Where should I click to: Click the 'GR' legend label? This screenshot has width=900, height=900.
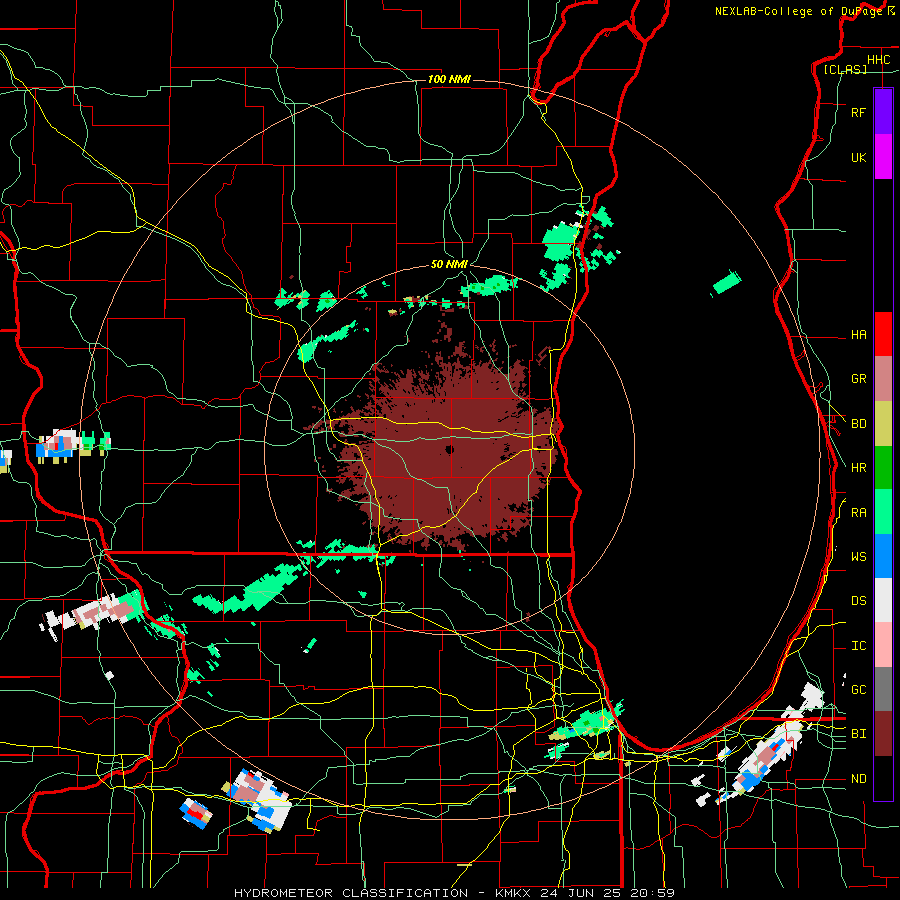(x=858, y=379)
